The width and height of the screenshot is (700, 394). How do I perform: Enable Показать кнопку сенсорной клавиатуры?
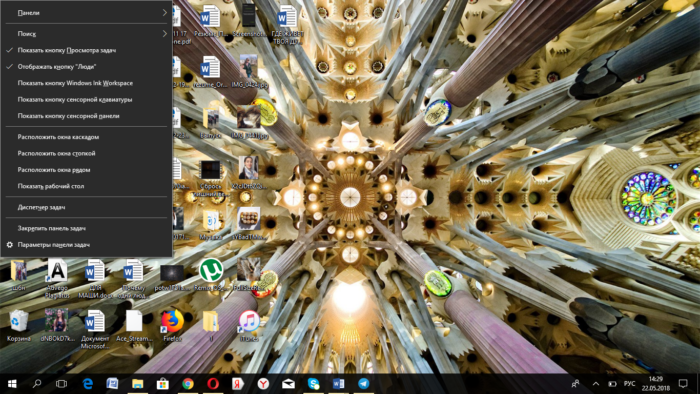[87, 100]
